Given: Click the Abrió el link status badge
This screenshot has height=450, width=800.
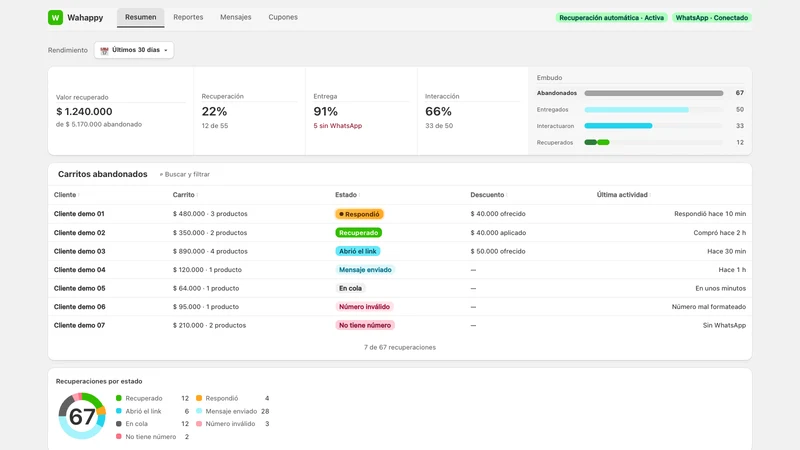Looking at the screenshot, I should (358, 251).
